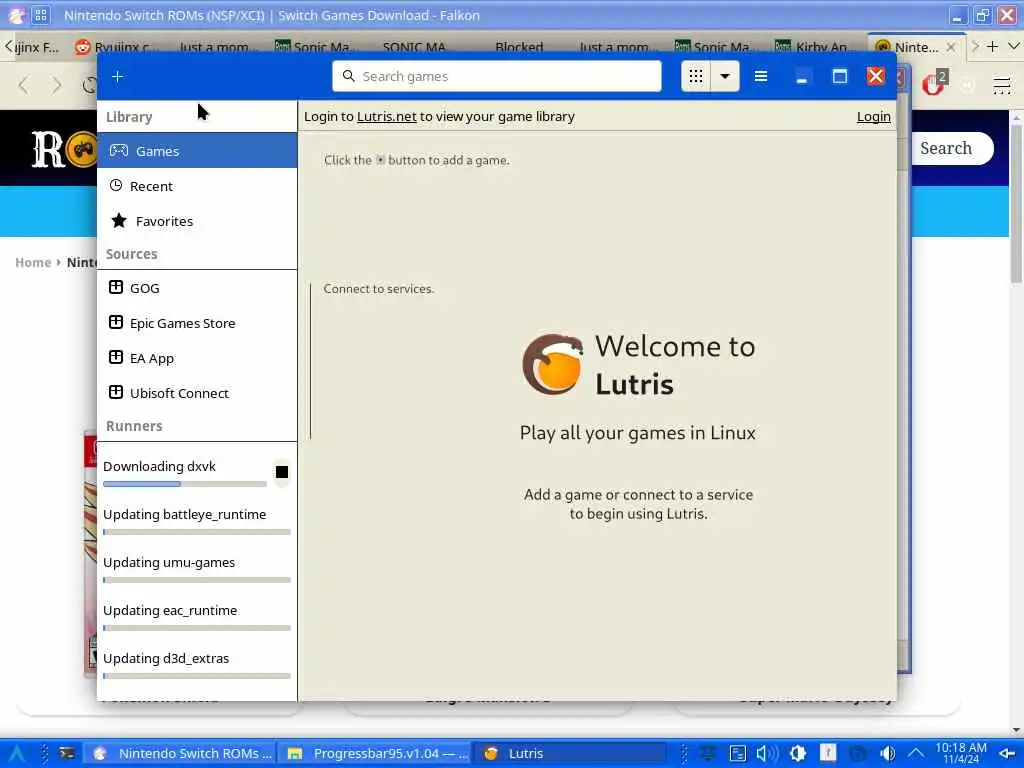Click the clock icon beside Recent
The height and width of the screenshot is (768, 1024).
click(x=116, y=185)
